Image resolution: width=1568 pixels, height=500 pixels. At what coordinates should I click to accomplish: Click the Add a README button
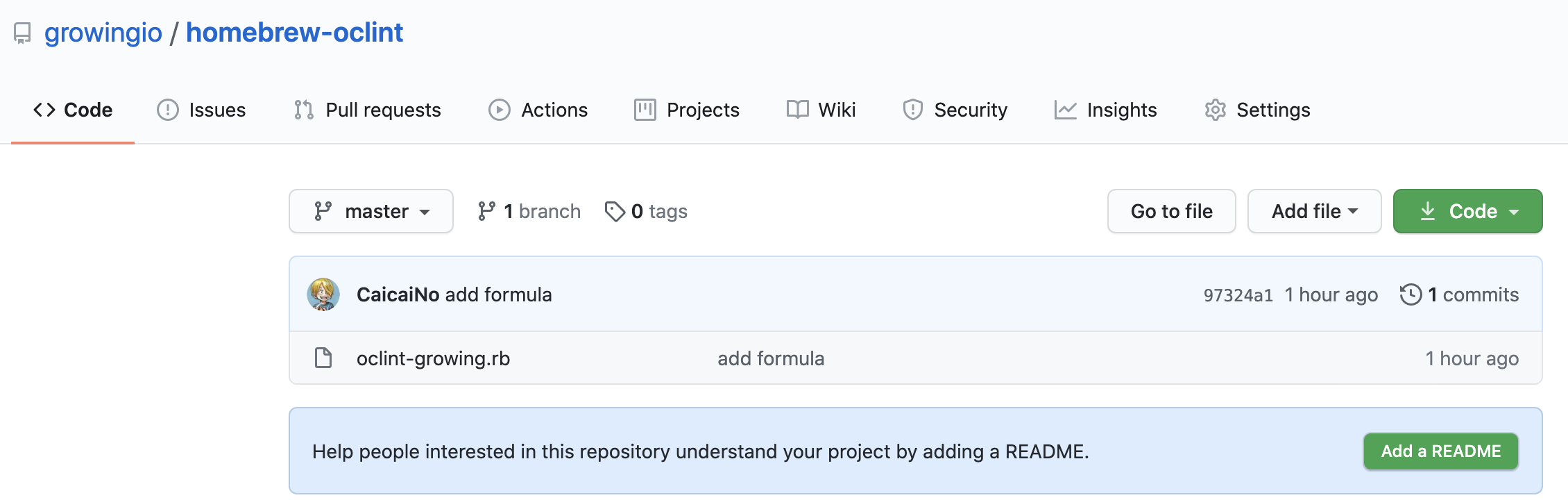click(1440, 451)
